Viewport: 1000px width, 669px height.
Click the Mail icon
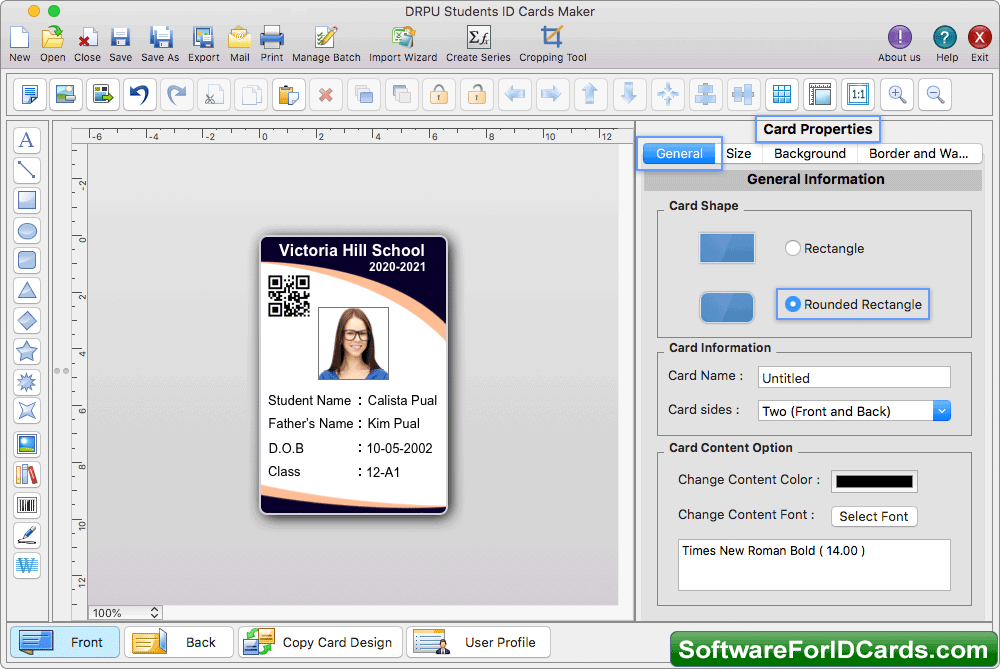click(240, 38)
